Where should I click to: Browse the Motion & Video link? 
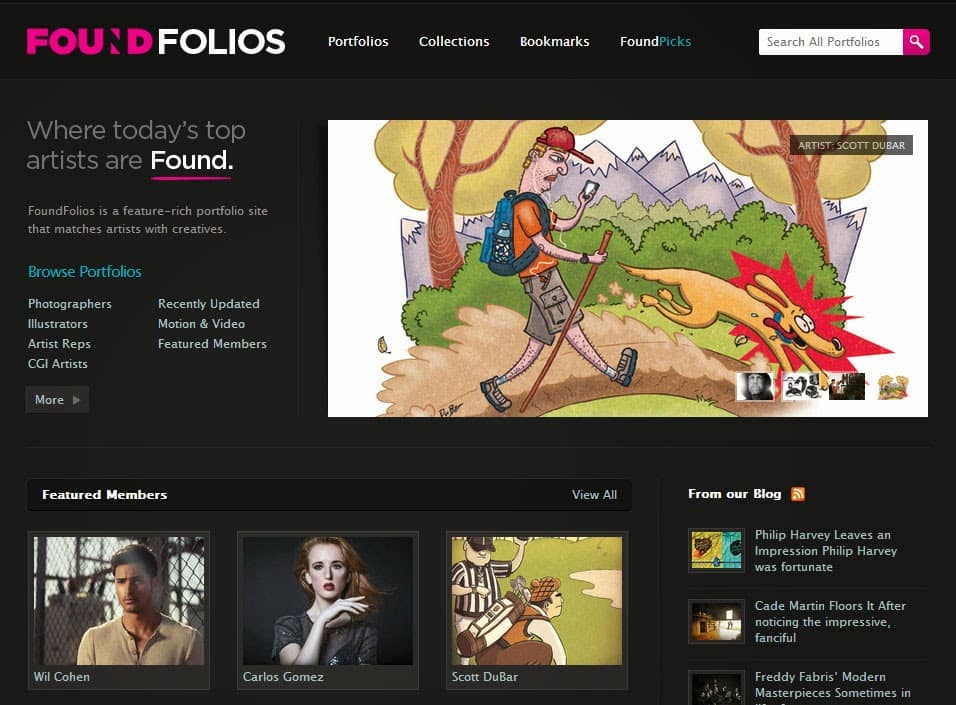201,324
